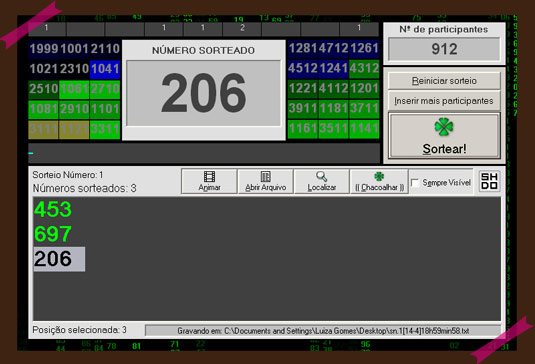This screenshot has height=364, width=535.
Task: Click the Animar film icon button
Action: click(209, 181)
